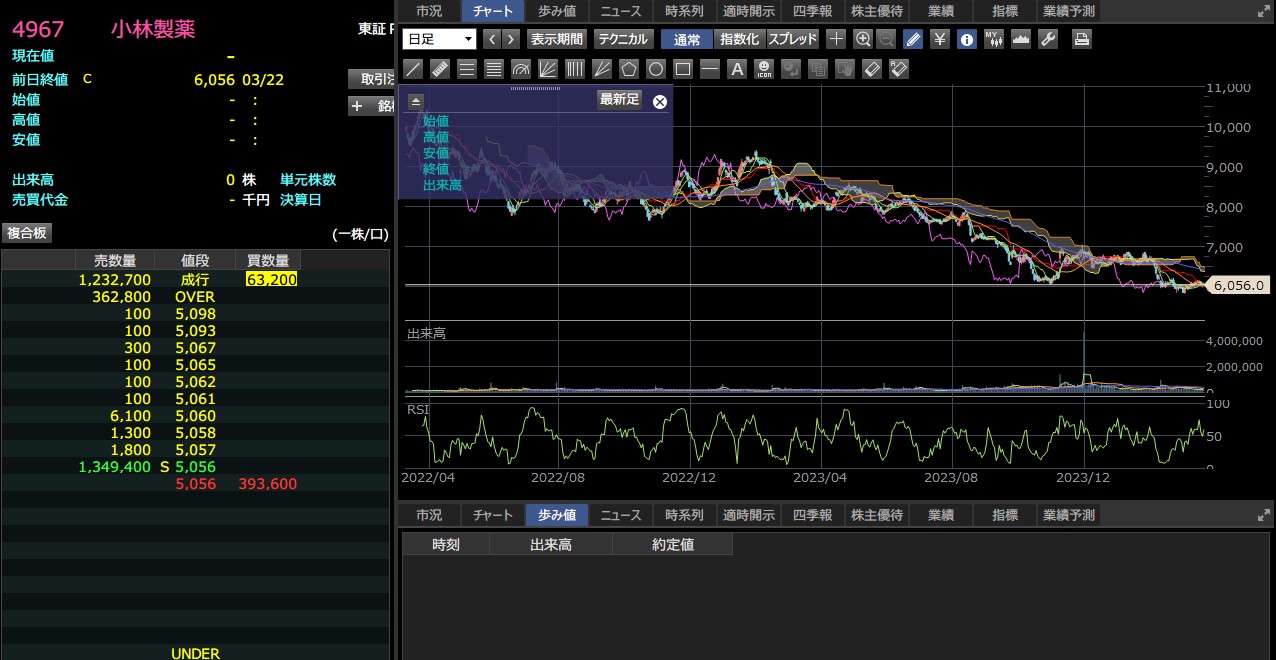This screenshot has width=1276, height=660.
Task: Open 四季報 tab in lower panel
Action: (x=812, y=515)
